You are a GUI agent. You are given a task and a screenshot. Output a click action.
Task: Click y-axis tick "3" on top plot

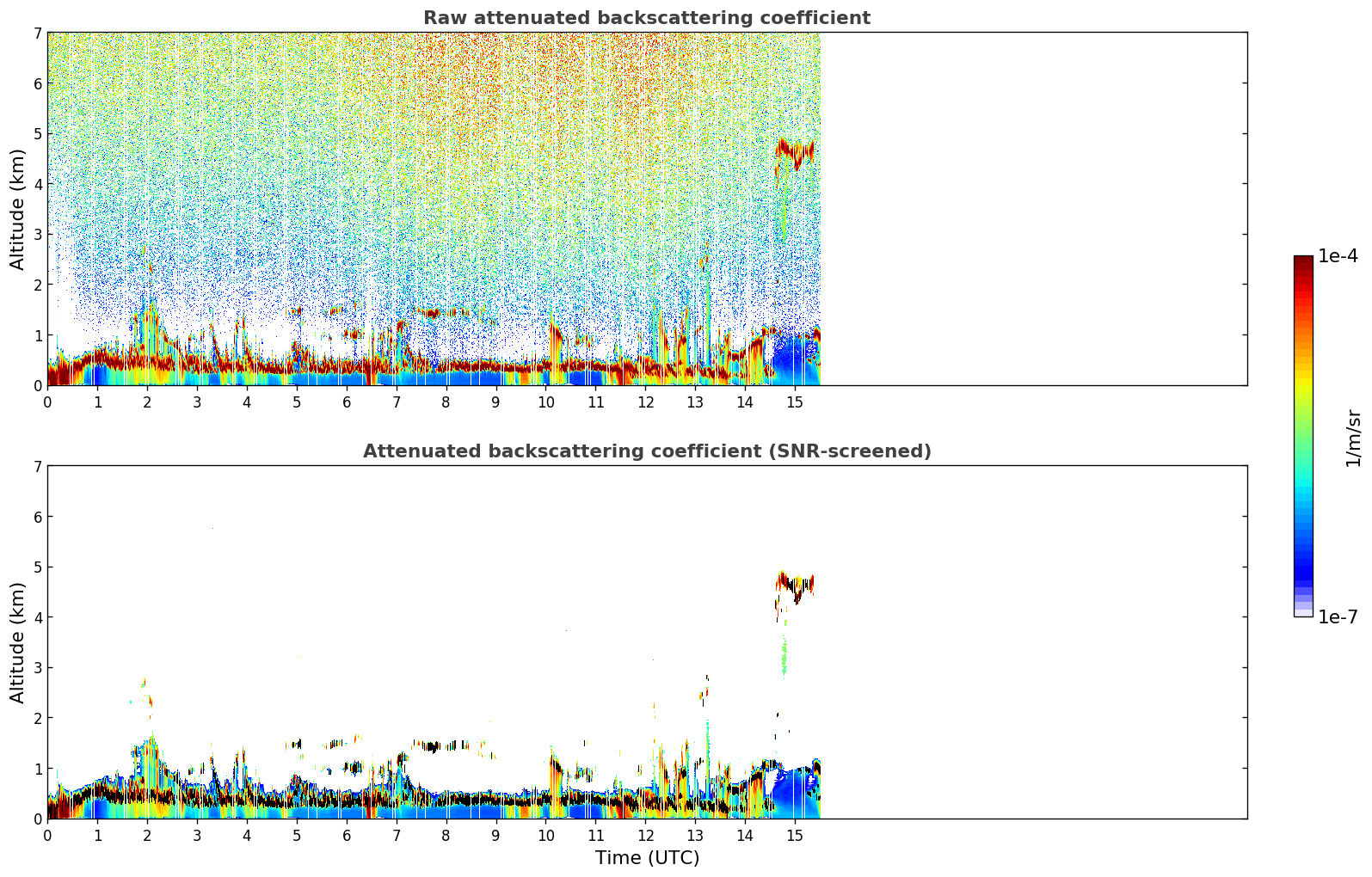tap(38, 234)
